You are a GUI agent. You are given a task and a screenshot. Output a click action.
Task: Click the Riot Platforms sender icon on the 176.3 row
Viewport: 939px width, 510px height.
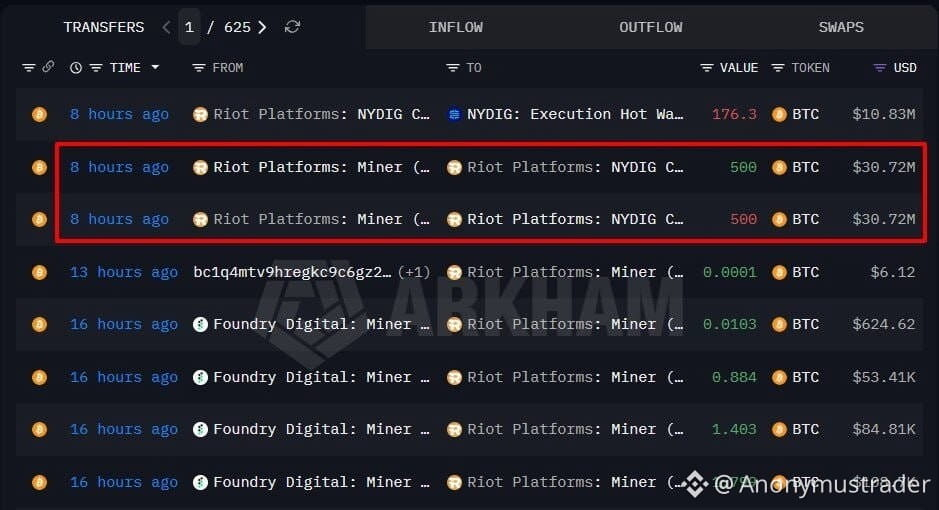(x=200, y=114)
